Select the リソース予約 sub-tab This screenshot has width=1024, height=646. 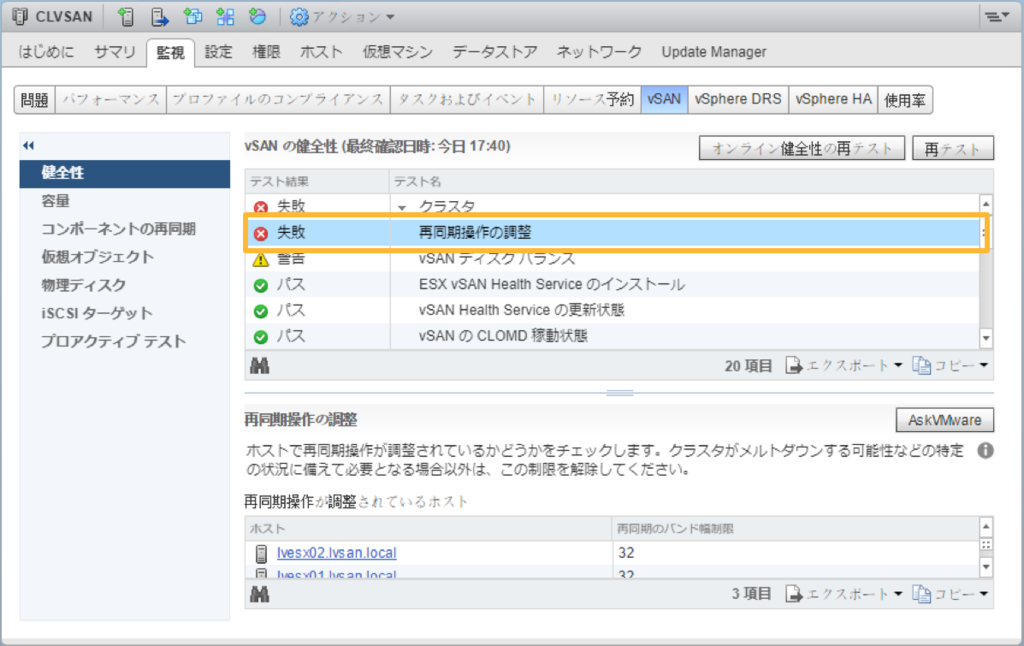click(592, 100)
